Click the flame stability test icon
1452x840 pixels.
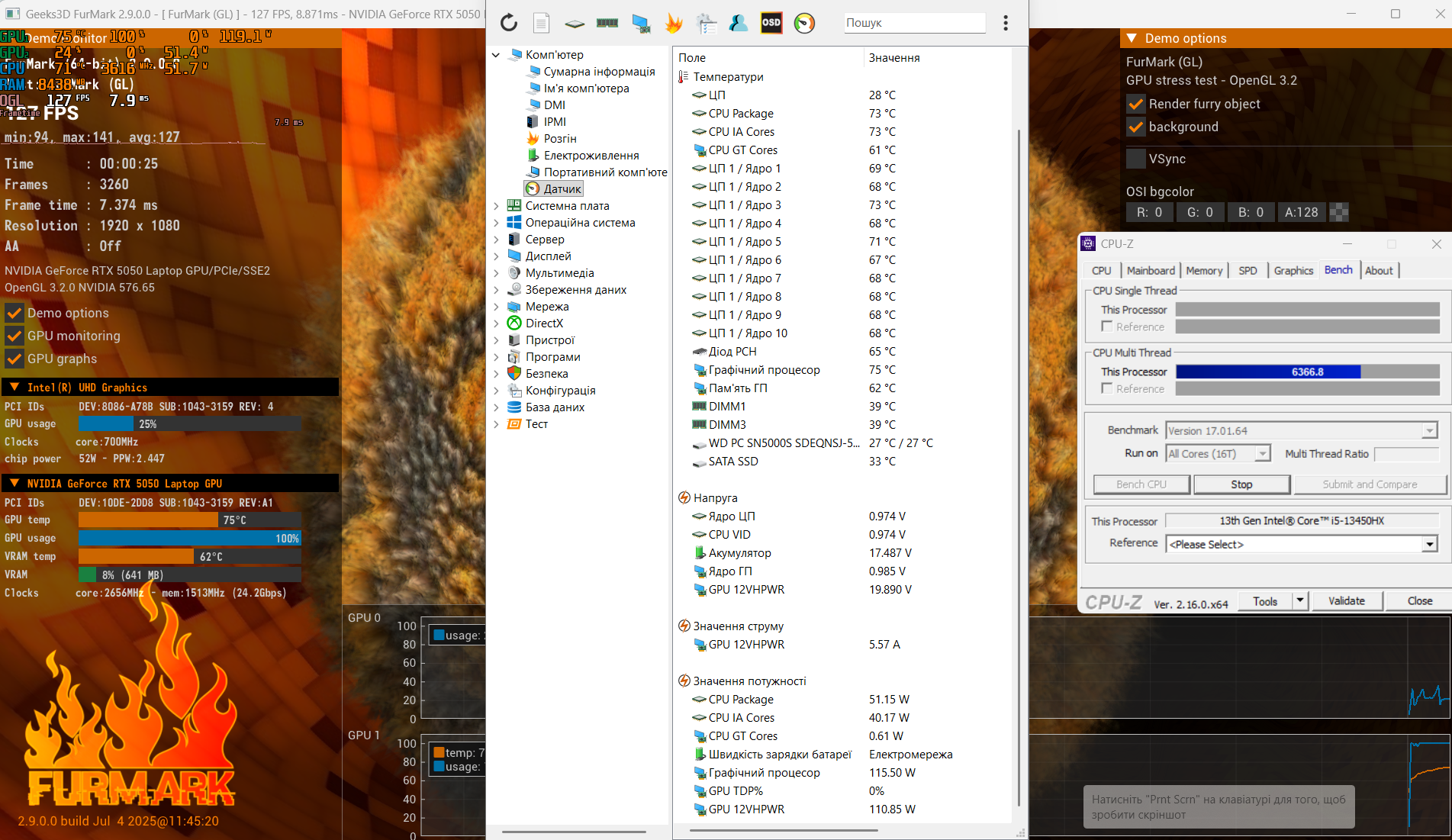673,23
